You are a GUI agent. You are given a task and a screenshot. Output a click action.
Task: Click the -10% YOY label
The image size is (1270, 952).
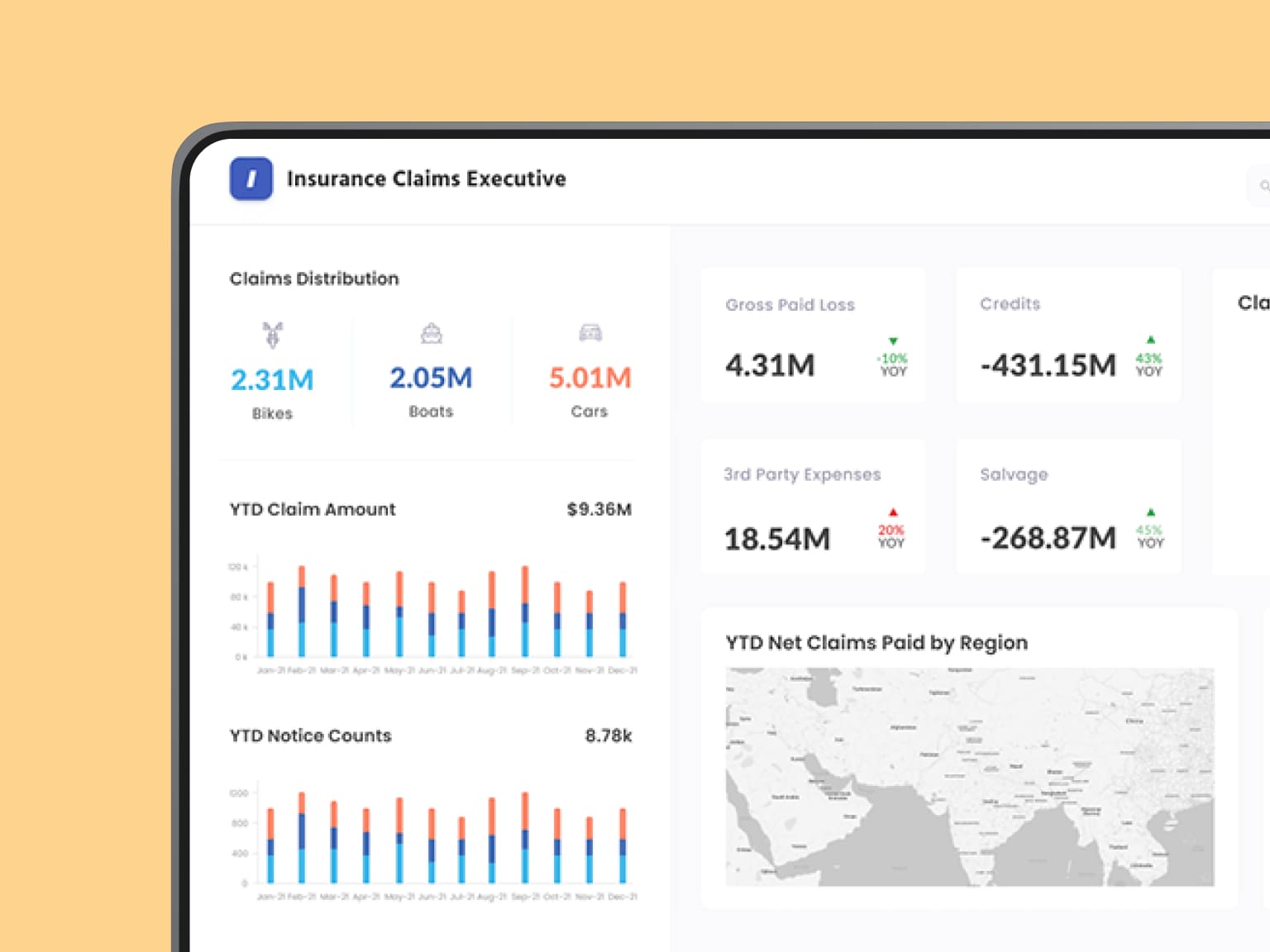point(893,364)
